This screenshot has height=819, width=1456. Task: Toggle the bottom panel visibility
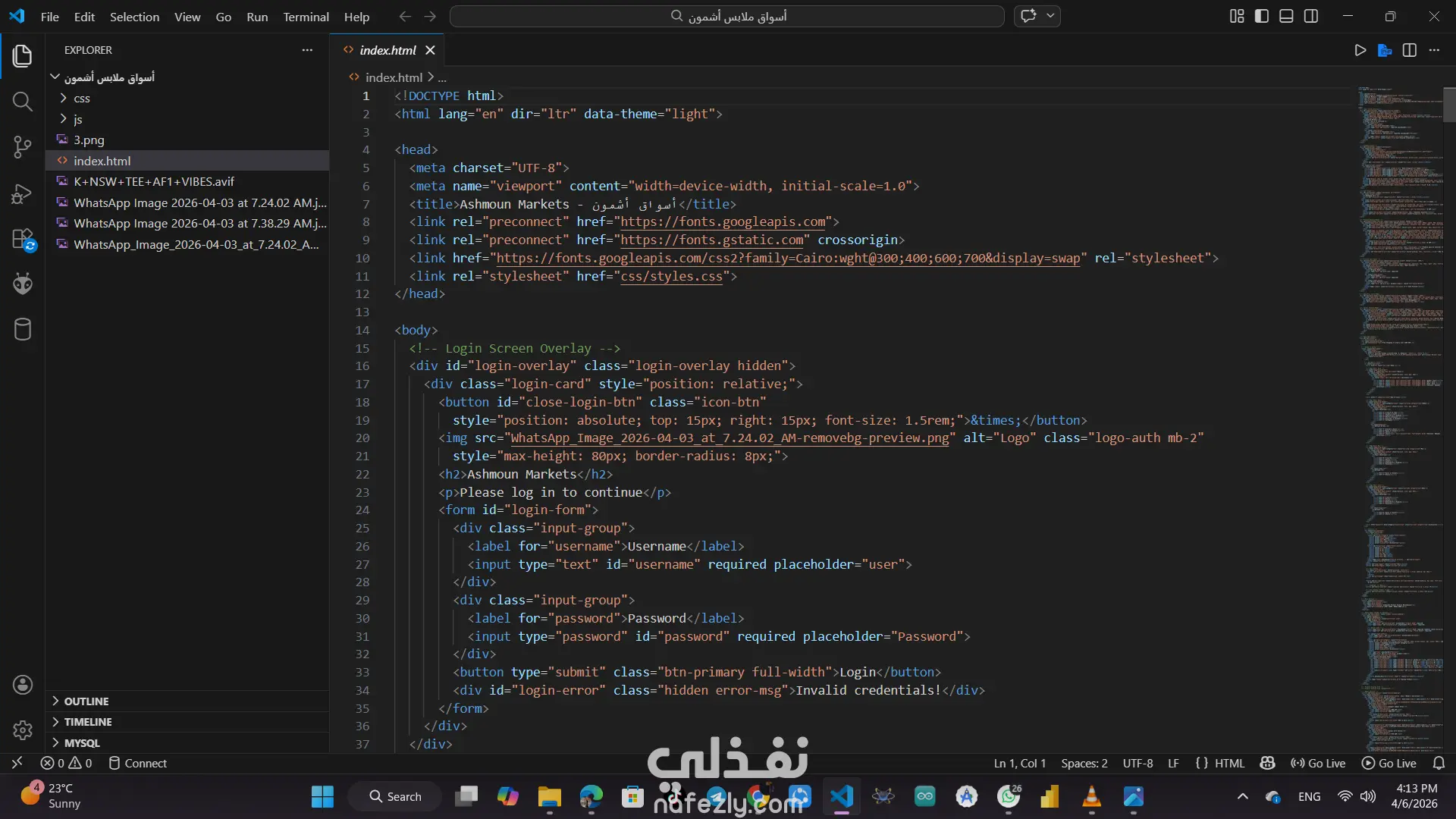point(1286,16)
